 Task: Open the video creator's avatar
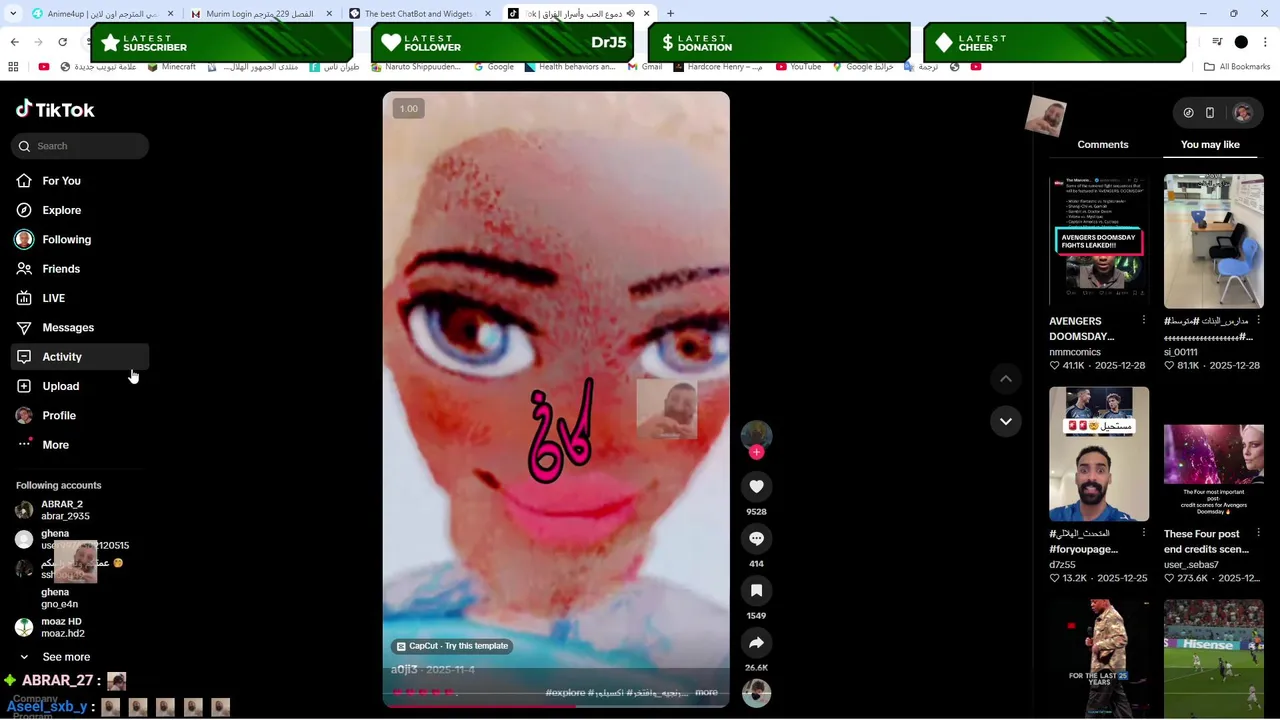click(x=756, y=434)
